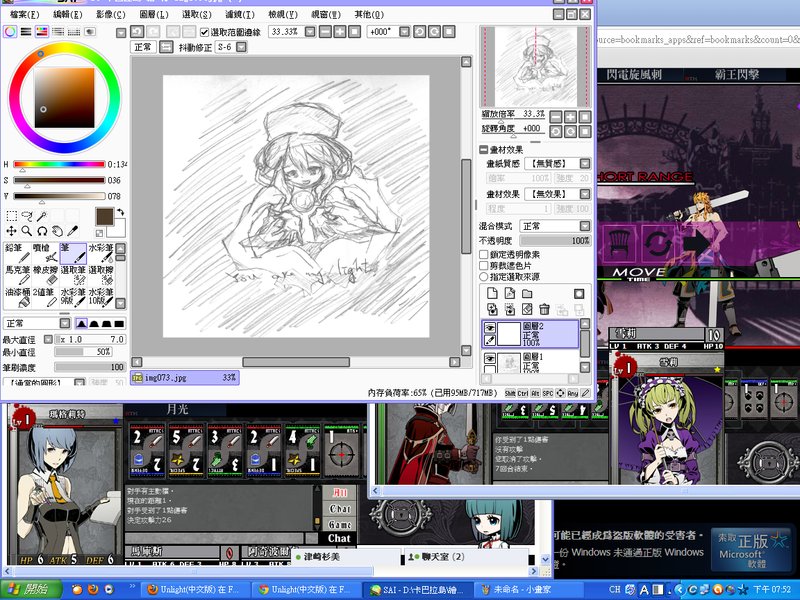
Task: Select the 選取擦 selection eraser tool
Action: point(101,275)
